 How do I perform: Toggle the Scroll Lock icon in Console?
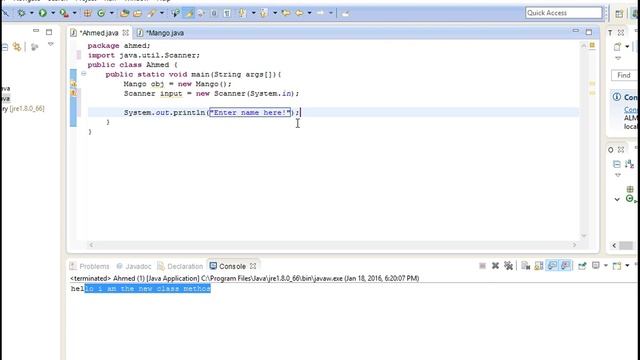click(x=539, y=266)
